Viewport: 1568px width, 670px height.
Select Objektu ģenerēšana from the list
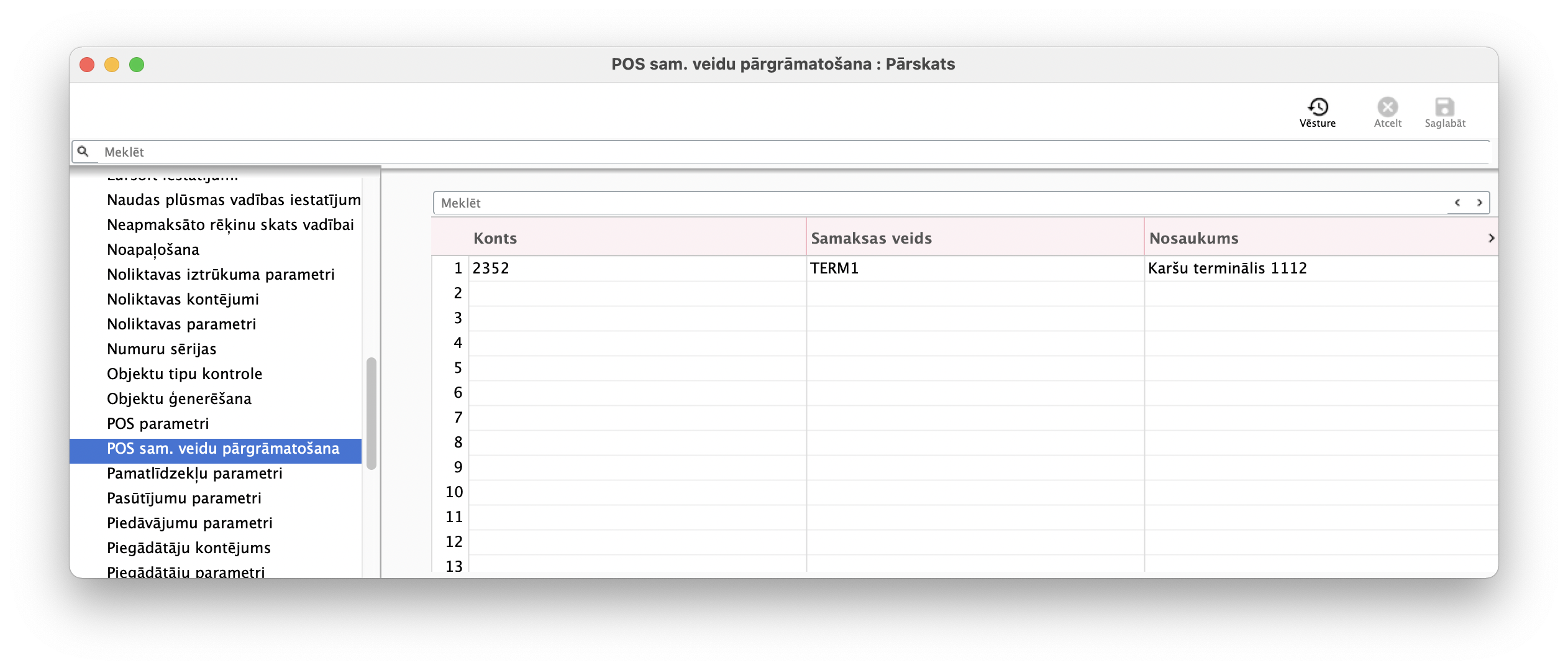pyautogui.click(x=179, y=398)
